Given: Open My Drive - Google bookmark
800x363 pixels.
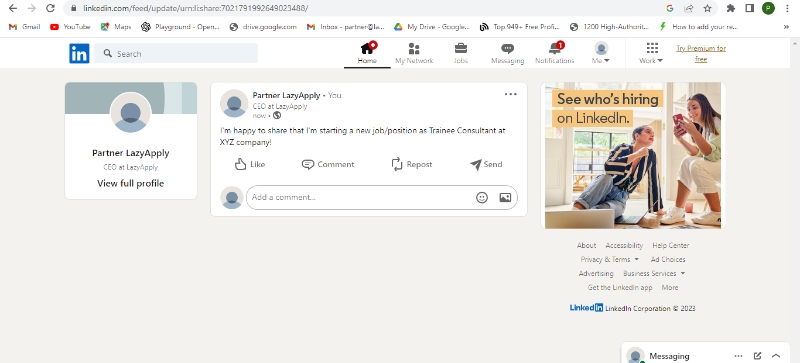Looking at the screenshot, I should click(432, 27).
